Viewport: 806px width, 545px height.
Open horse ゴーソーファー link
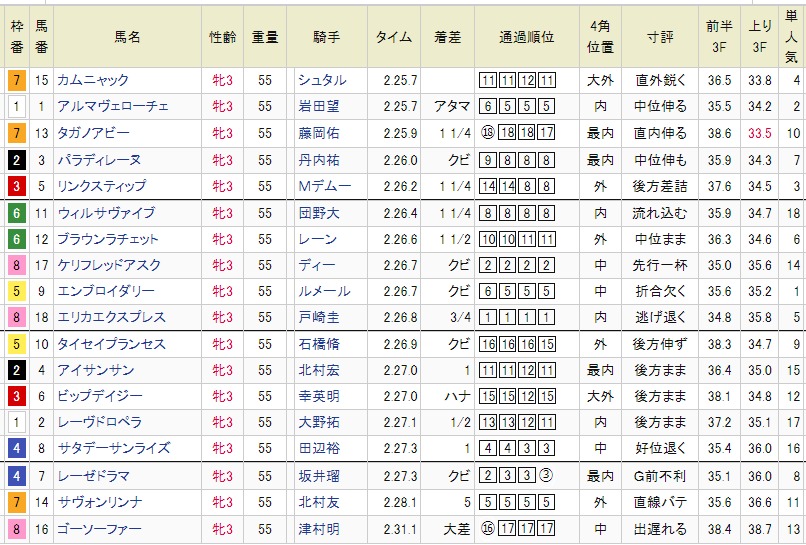(99, 529)
